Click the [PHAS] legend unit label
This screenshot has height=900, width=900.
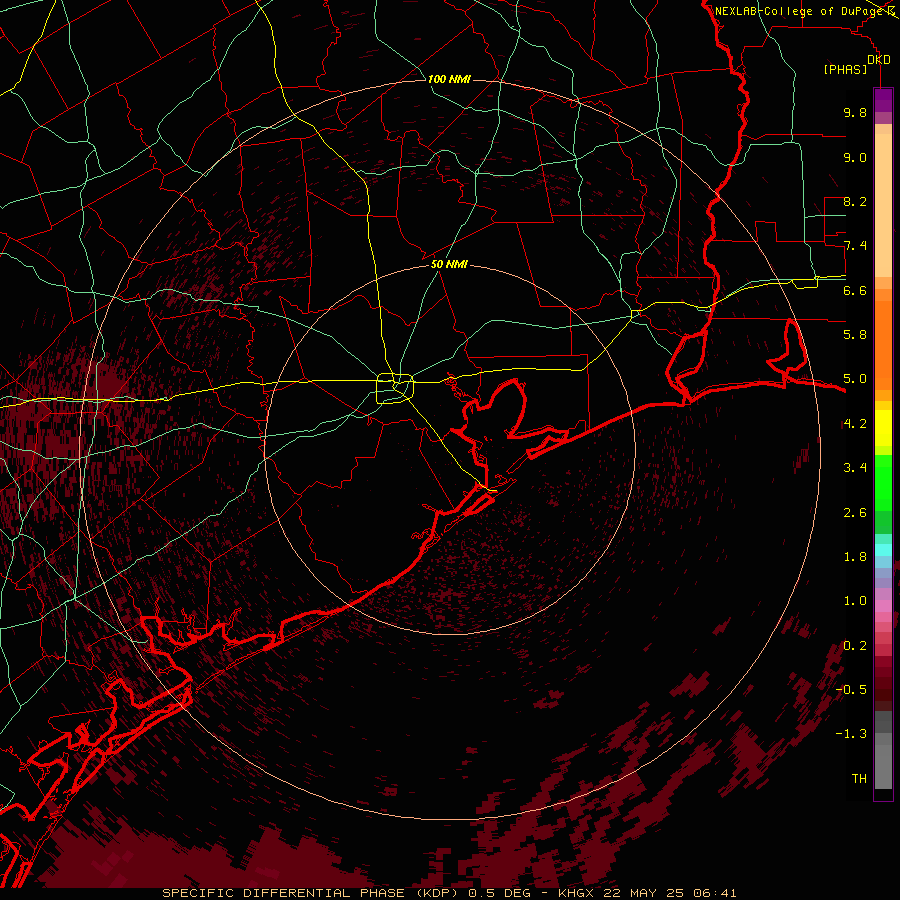845,69
